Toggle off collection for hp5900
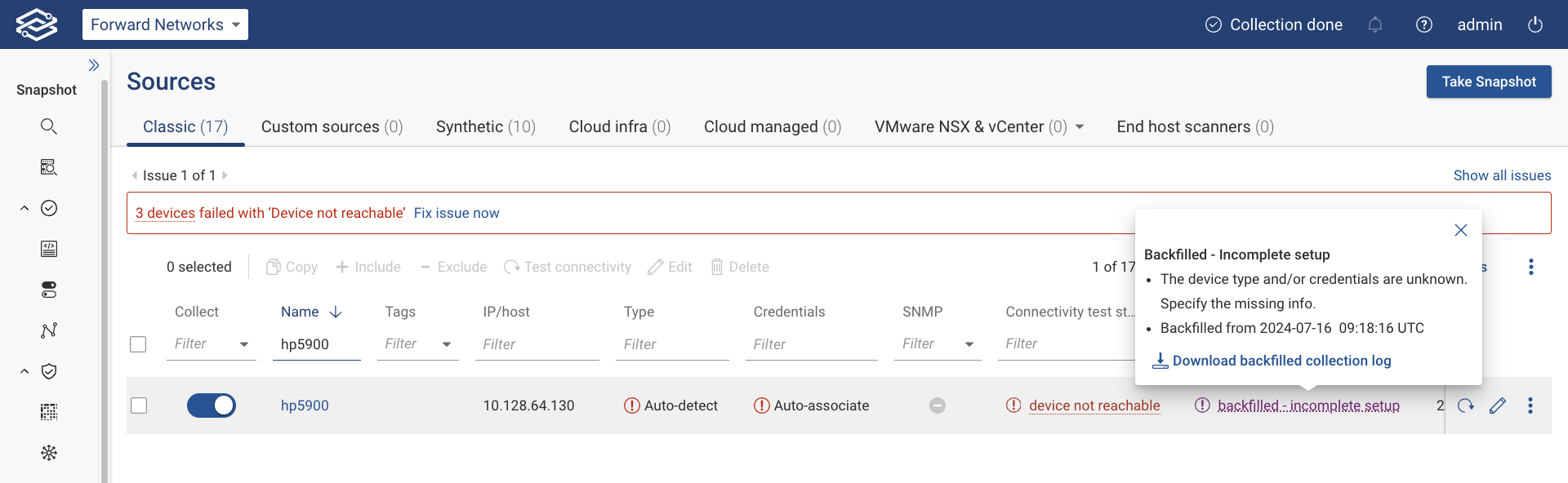This screenshot has width=1568, height=483. pos(212,405)
